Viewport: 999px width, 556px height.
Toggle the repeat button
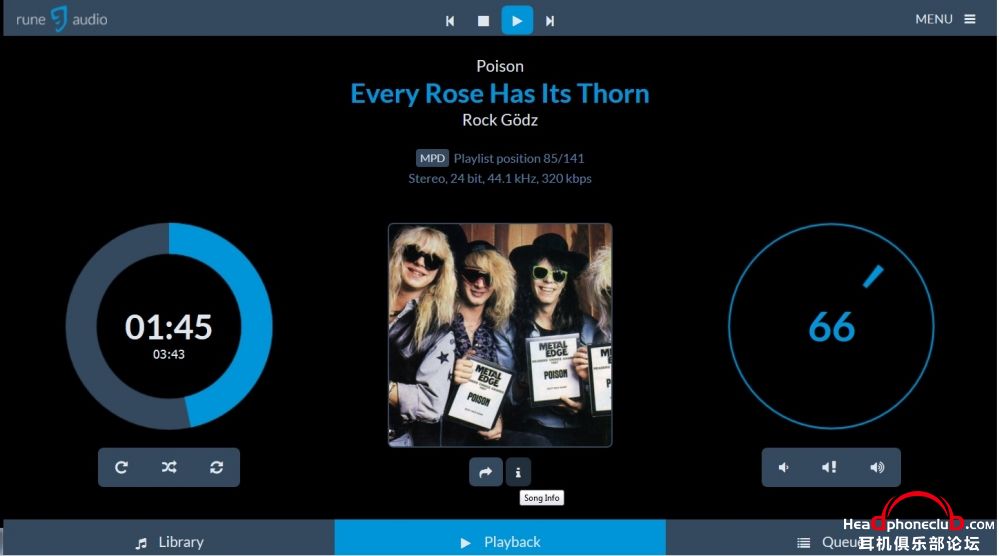coord(121,467)
